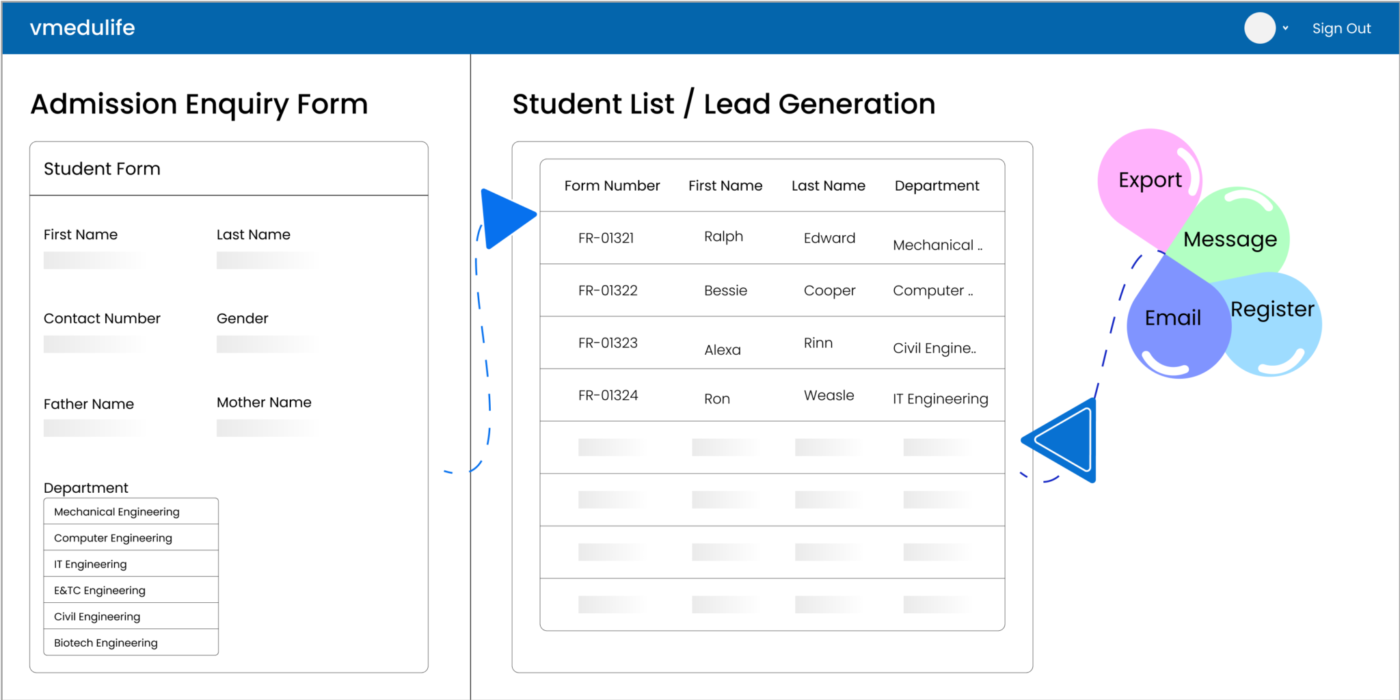Click the Form Number column header
This screenshot has height=700, width=1400.
611,185
